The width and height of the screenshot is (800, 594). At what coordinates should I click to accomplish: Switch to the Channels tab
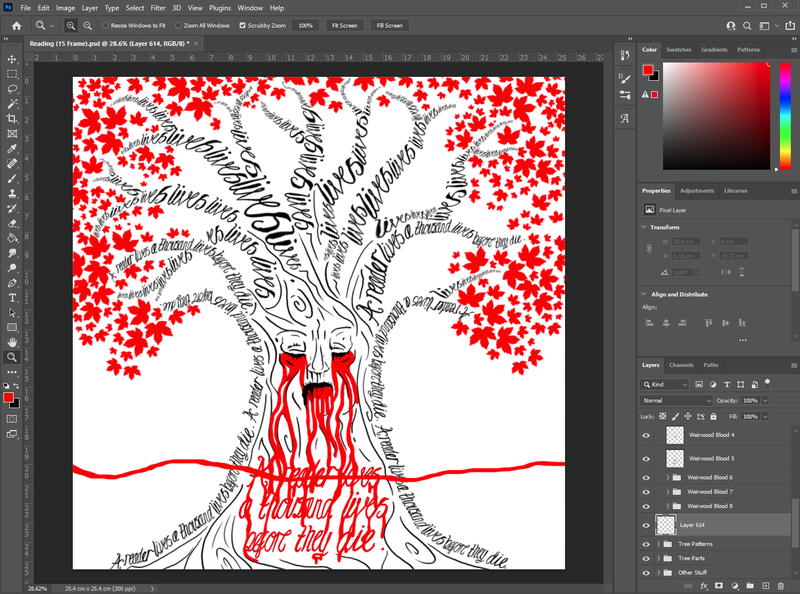click(681, 365)
